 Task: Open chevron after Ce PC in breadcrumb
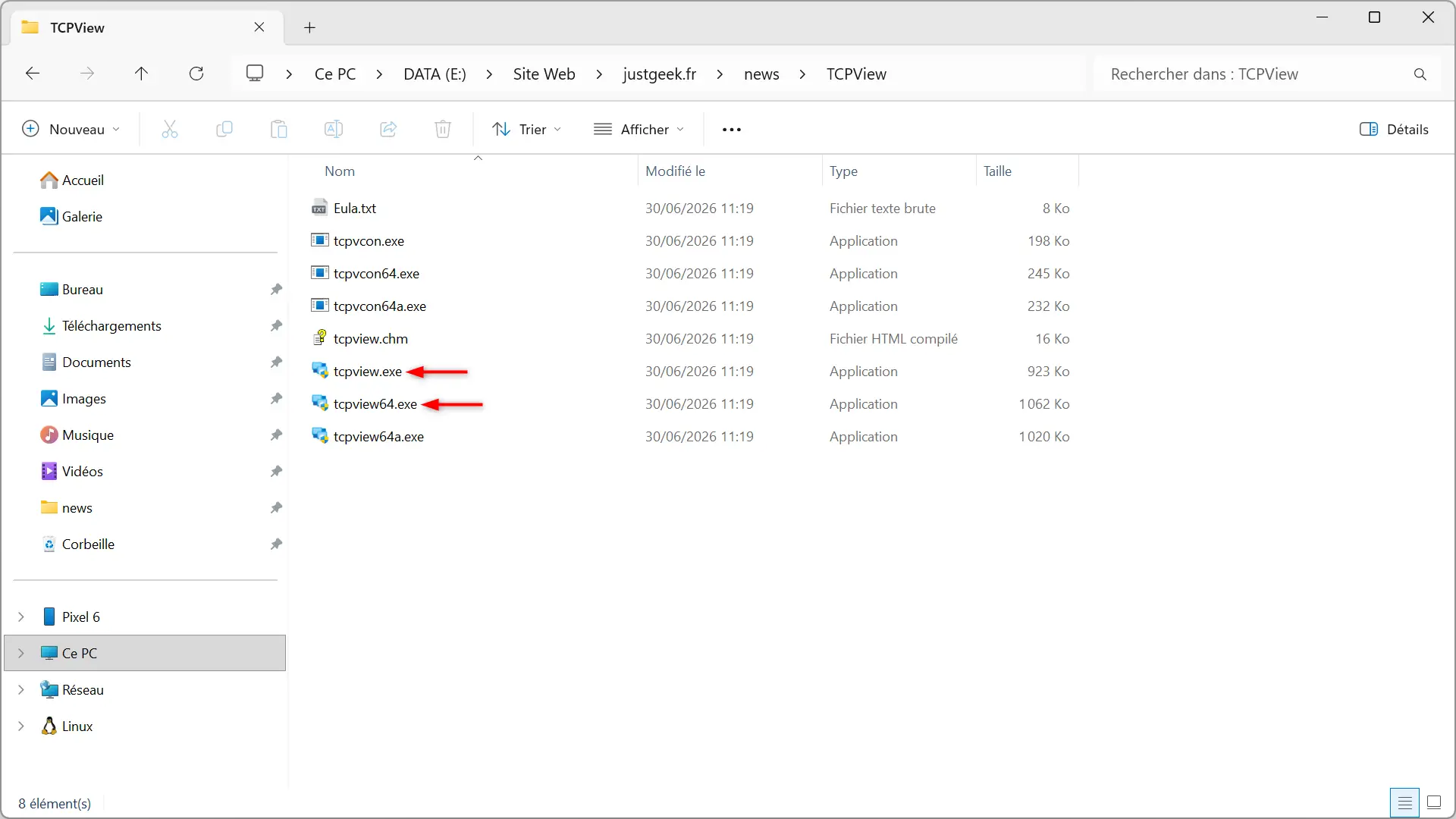point(379,74)
